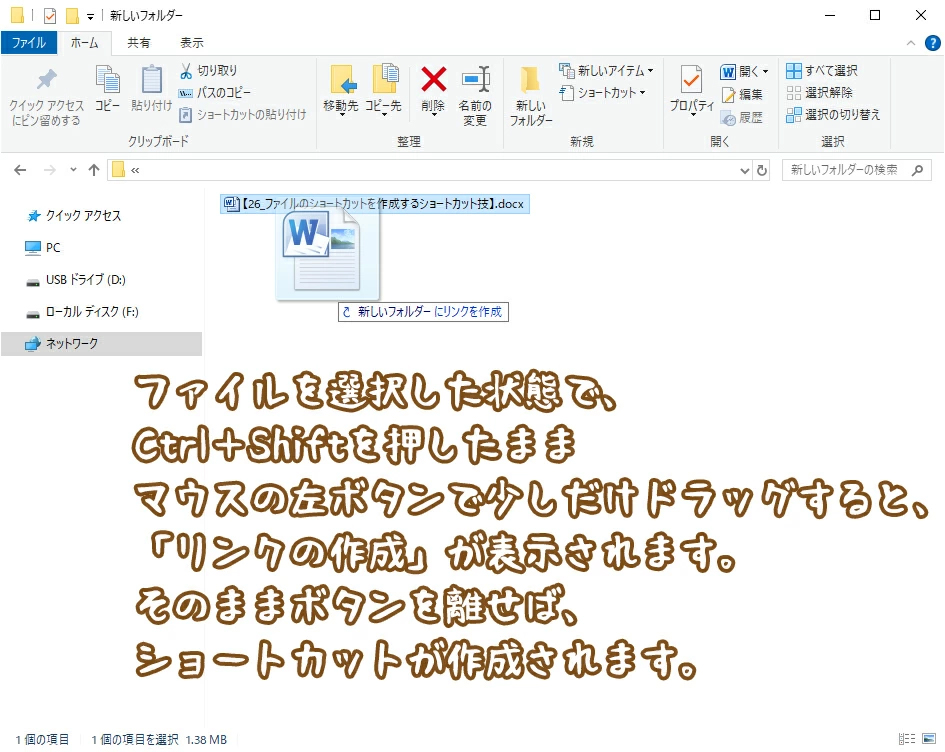Open the File (ファイル) tab
This screenshot has height=752, width=945.
click(x=29, y=43)
